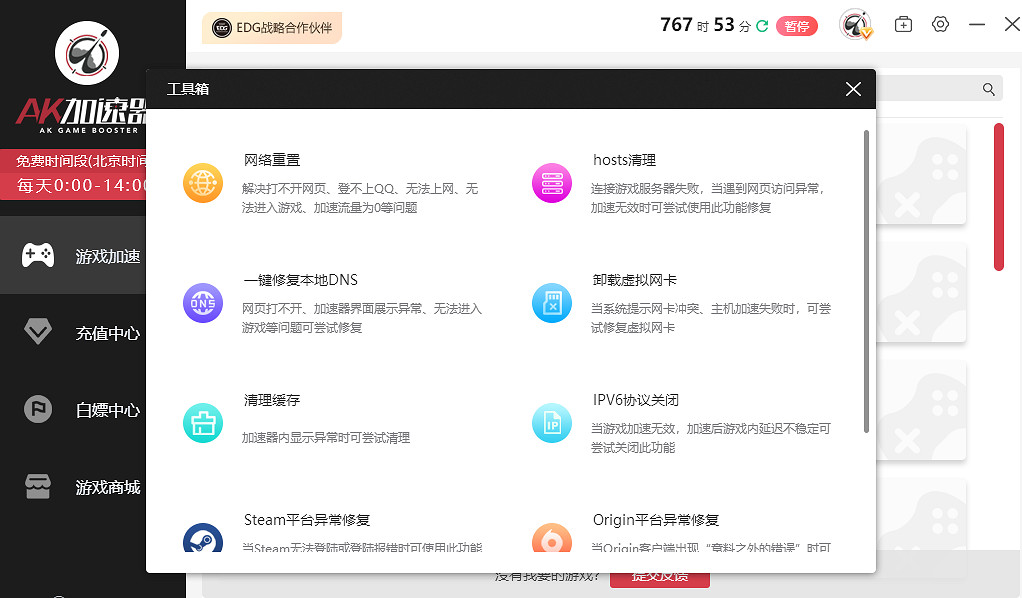Click the green refresh icon beside remaining time

click(761, 24)
